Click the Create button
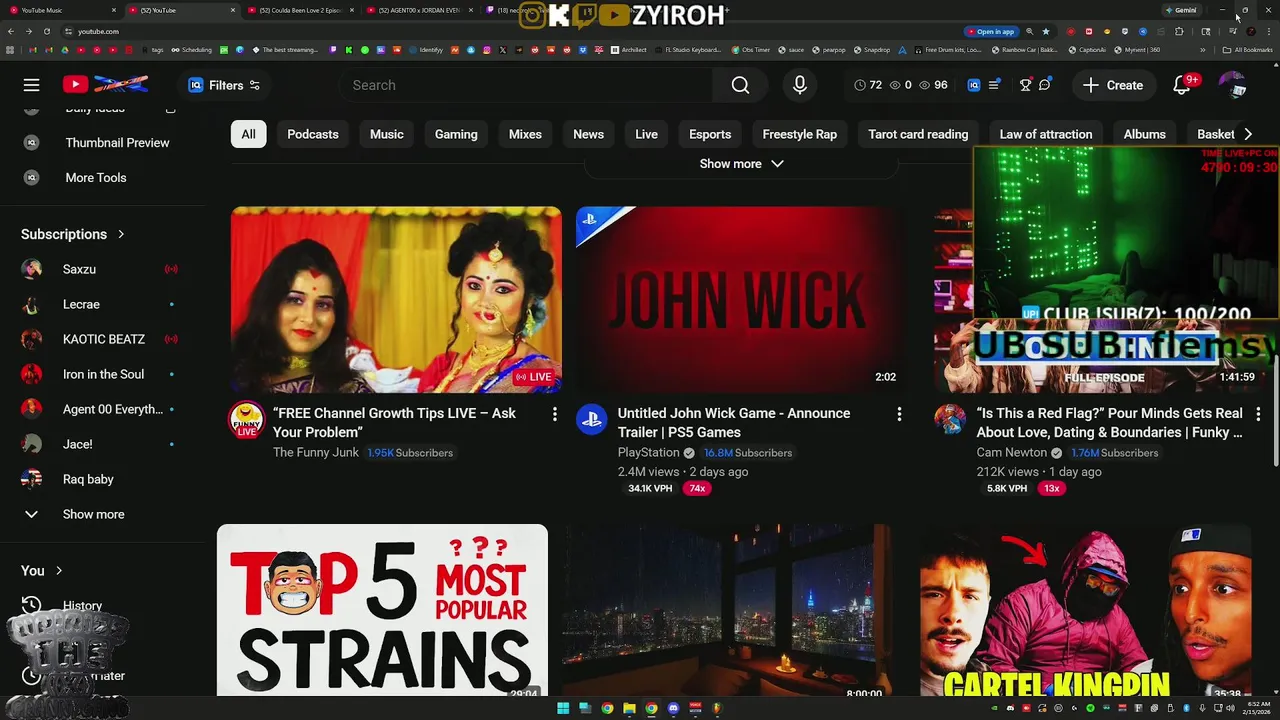 [x=1113, y=85]
